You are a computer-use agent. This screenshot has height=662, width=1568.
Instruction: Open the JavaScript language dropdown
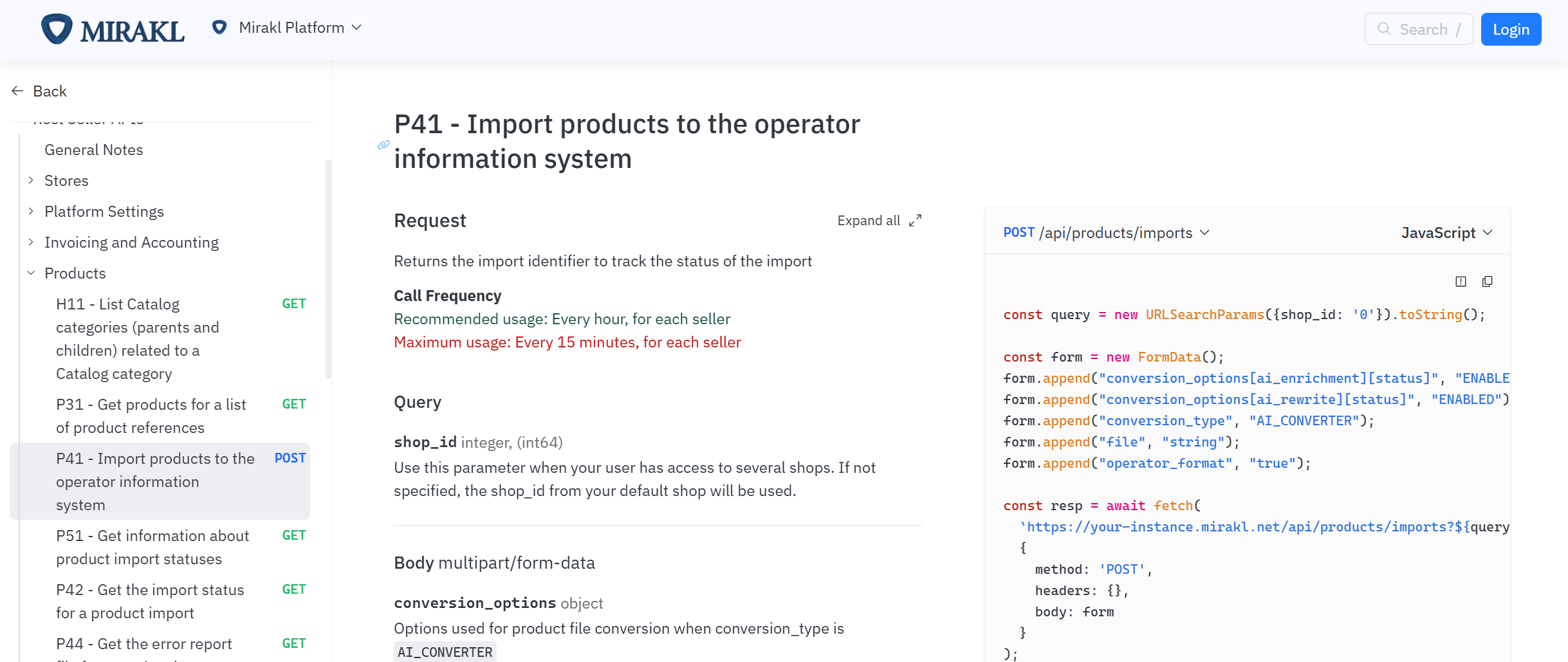[x=1446, y=232]
